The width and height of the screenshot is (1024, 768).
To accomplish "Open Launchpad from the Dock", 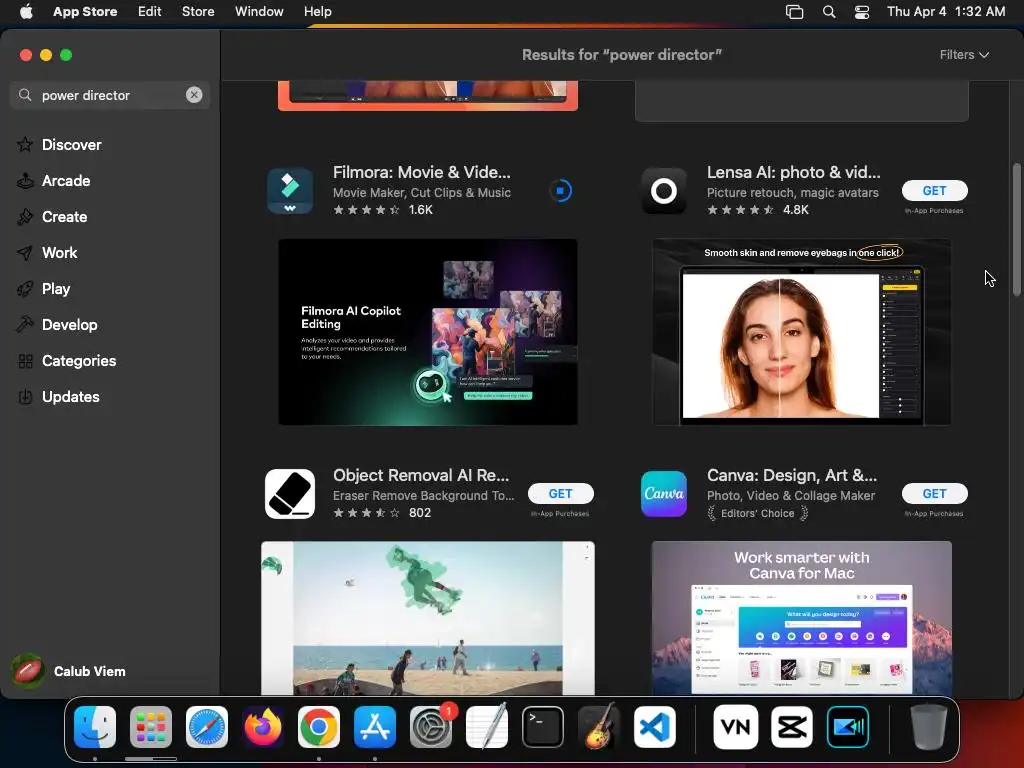I will click(x=151, y=727).
